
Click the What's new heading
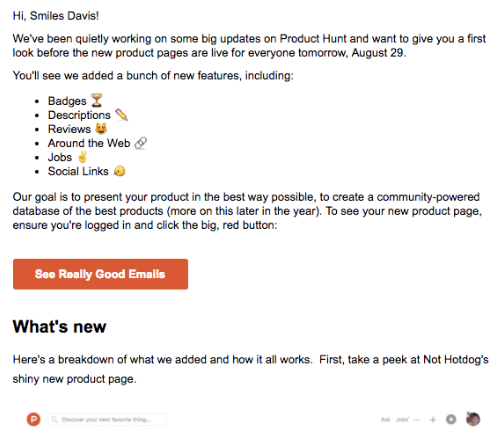point(59,326)
